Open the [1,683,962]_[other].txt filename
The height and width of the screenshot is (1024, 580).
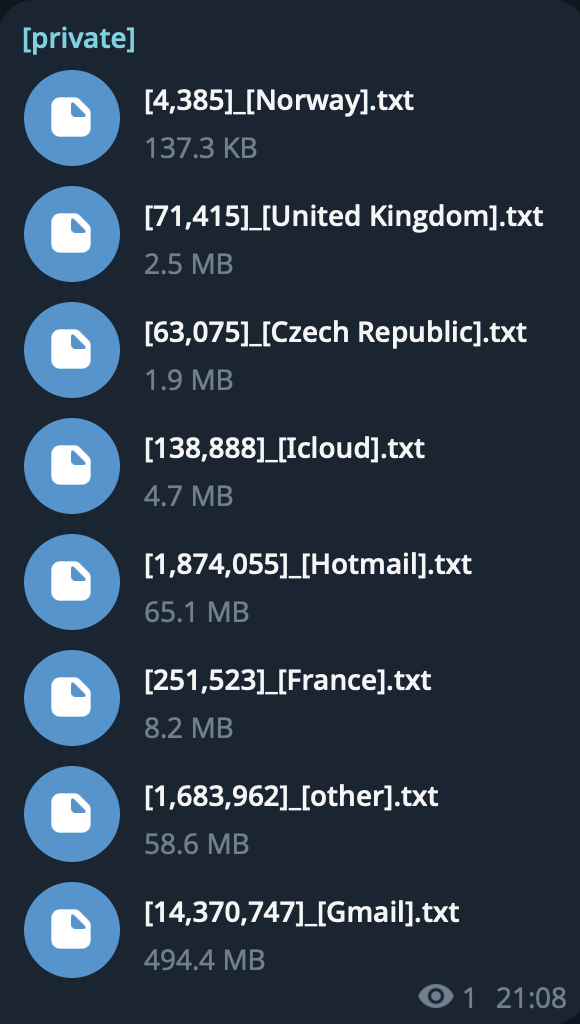(291, 797)
